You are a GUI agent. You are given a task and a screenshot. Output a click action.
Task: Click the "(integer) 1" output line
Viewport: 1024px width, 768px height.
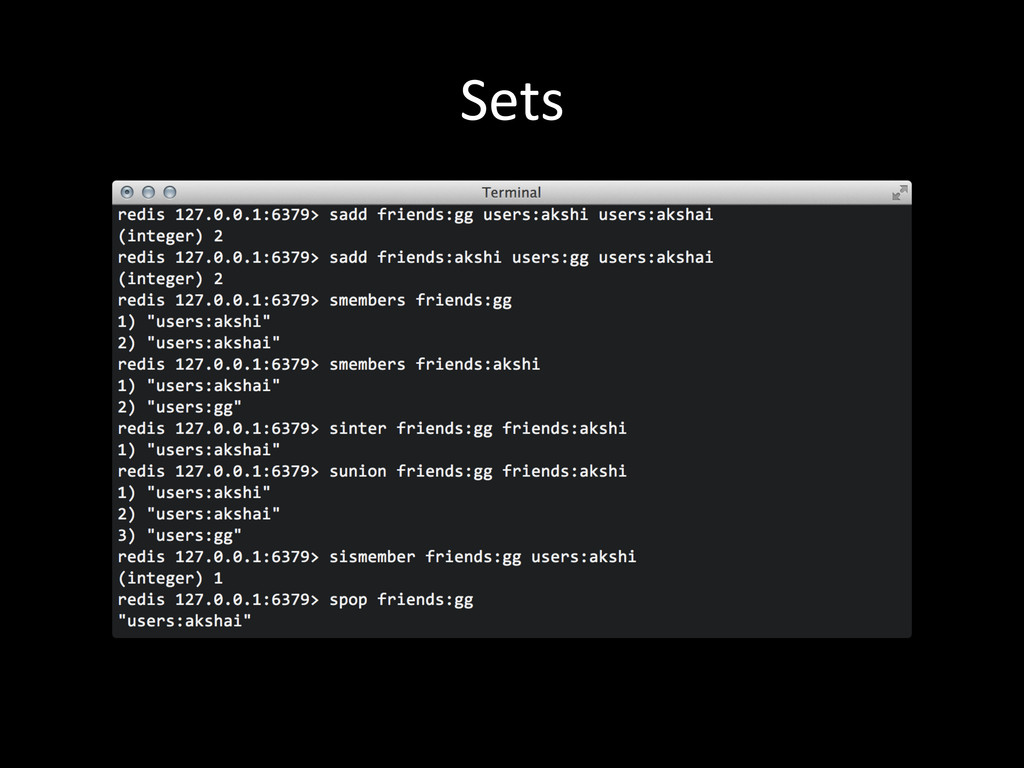(170, 578)
